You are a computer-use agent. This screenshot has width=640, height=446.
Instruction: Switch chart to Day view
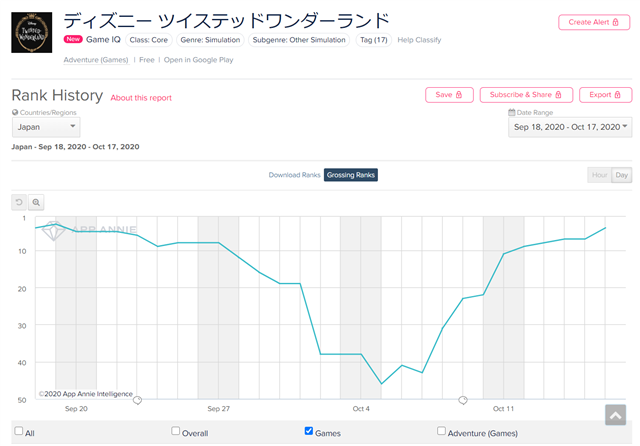coord(621,175)
